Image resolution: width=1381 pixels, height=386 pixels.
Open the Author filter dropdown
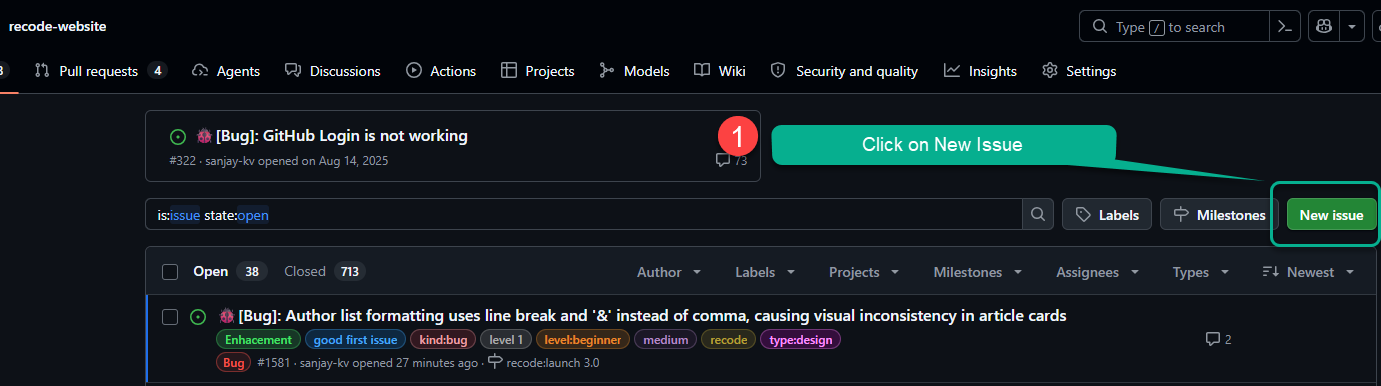669,272
